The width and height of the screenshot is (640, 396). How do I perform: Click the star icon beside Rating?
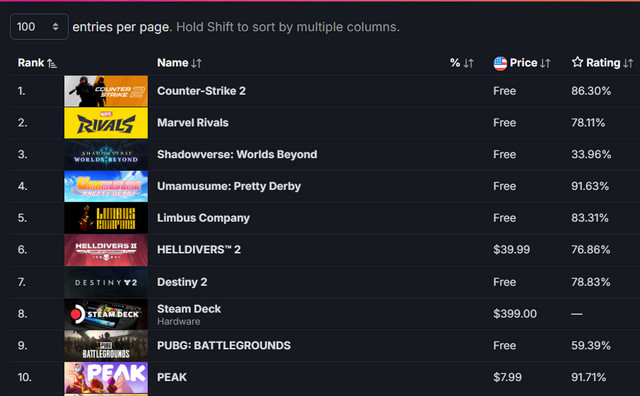point(577,62)
